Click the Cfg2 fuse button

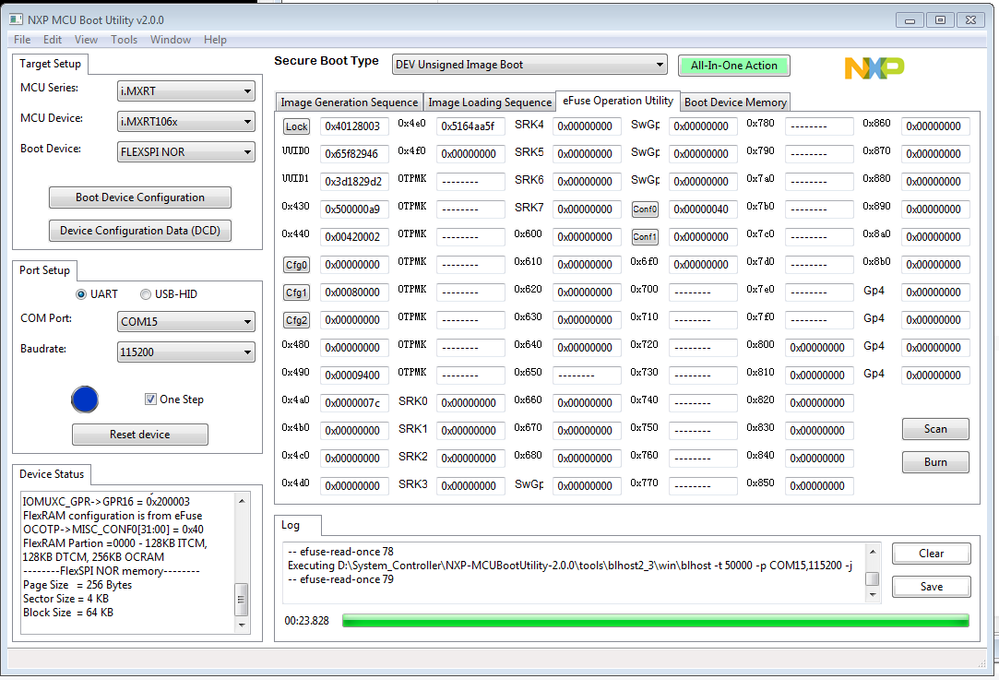click(296, 320)
